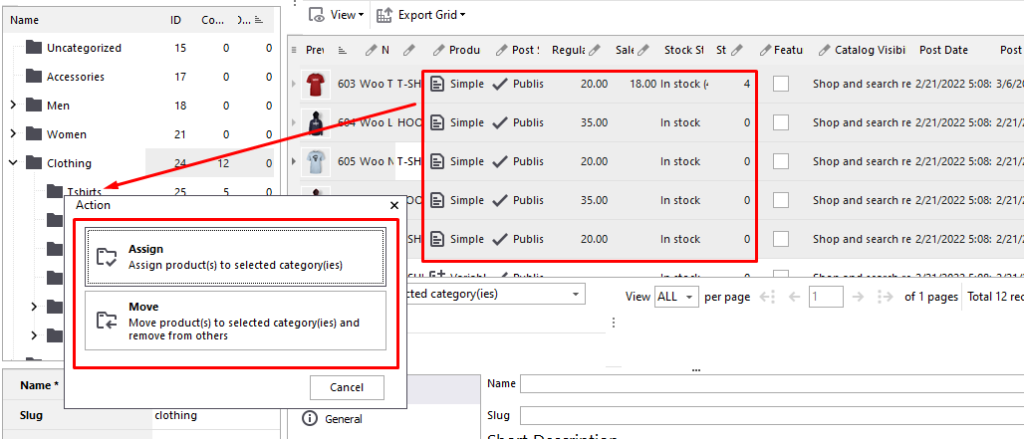1024x439 pixels.
Task: Click Published checkmark icon in row 604
Action: [x=500, y=122]
